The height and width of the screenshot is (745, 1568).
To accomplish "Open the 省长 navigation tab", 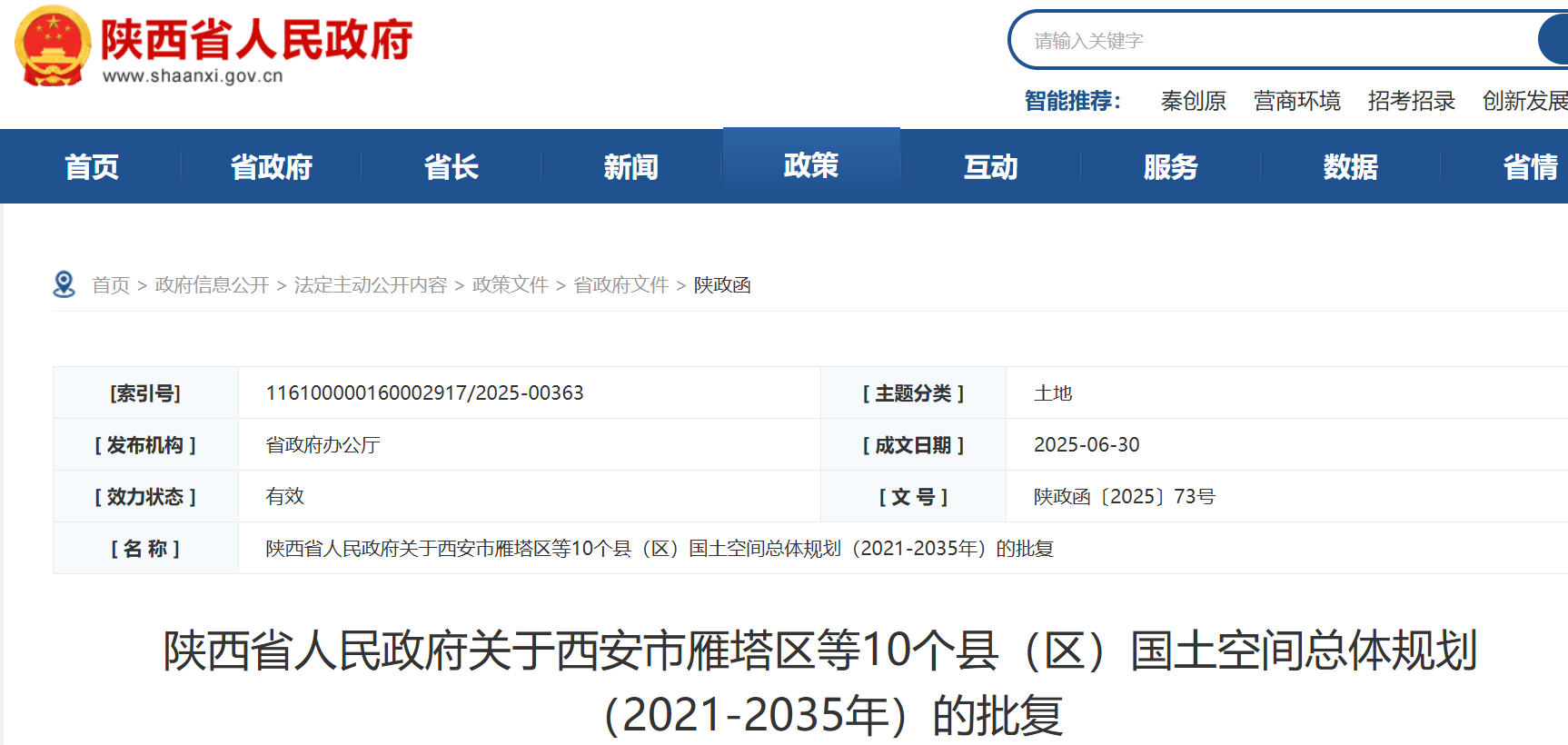I will (x=452, y=166).
